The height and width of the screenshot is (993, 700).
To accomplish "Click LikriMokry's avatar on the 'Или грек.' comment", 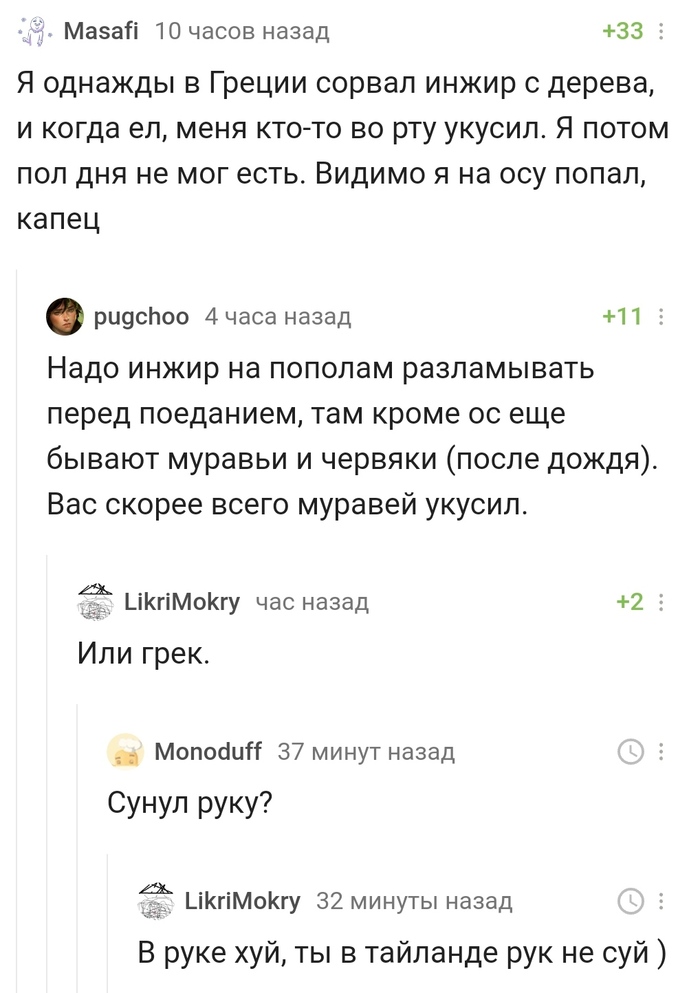I will tap(93, 601).
